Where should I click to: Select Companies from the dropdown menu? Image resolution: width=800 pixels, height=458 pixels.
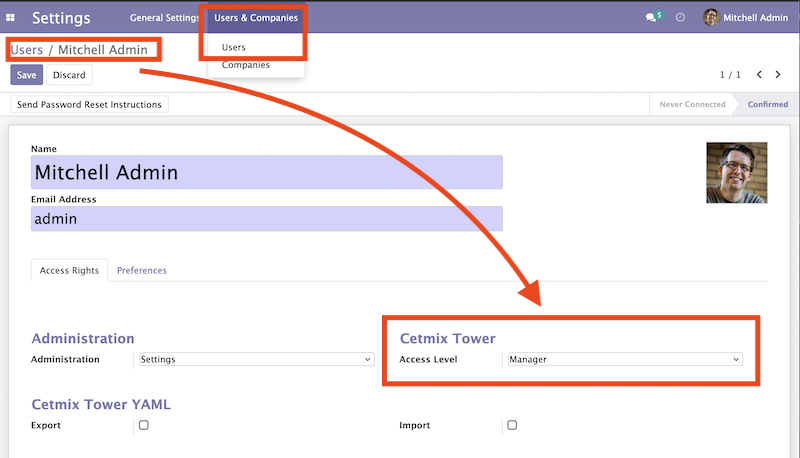coord(246,65)
